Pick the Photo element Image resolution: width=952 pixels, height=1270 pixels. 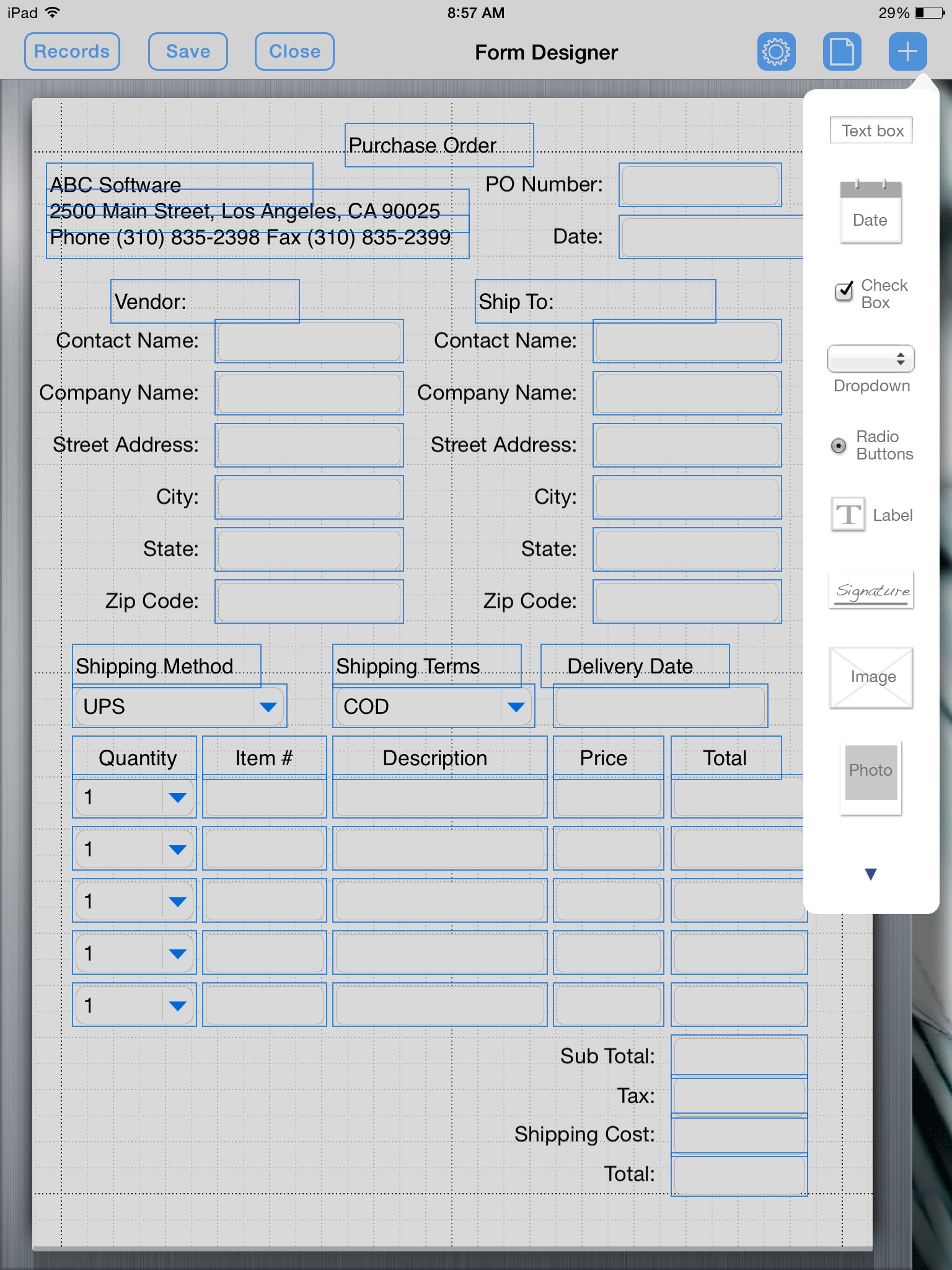point(871,777)
